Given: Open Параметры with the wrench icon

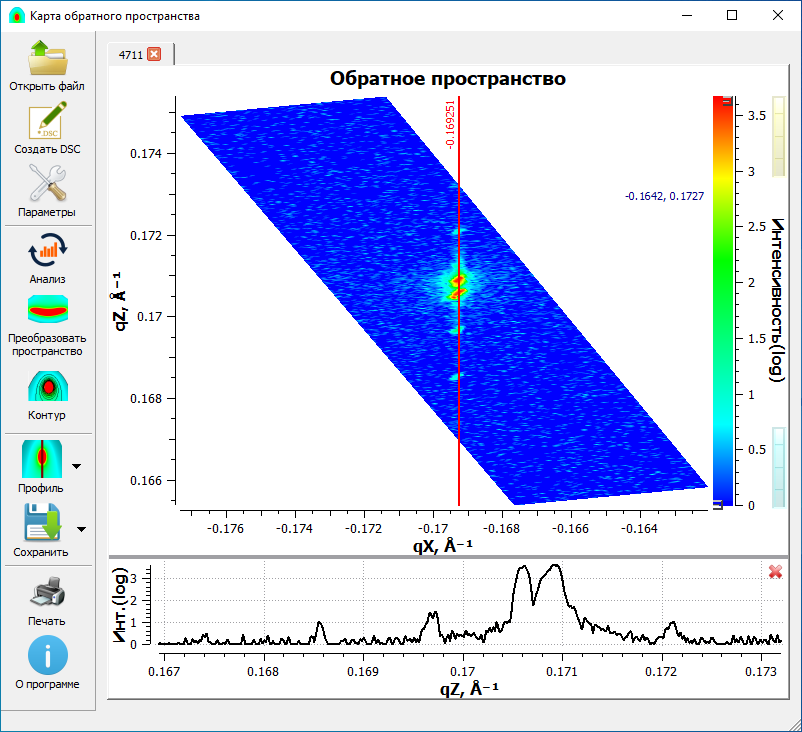Looking at the screenshot, I should pyautogui.click(x=47, y=185).
